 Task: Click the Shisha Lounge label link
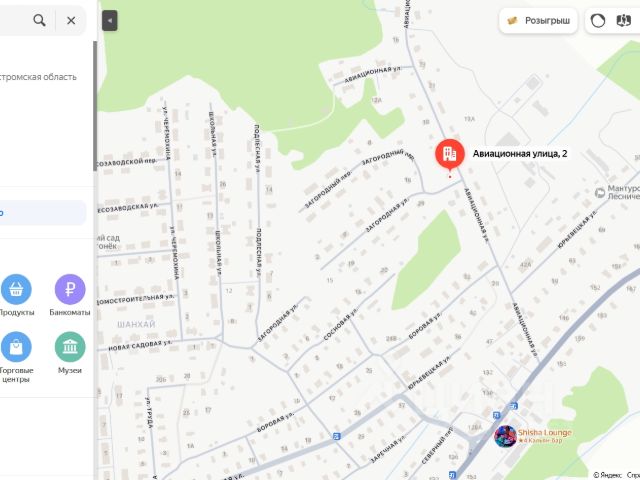544,432
